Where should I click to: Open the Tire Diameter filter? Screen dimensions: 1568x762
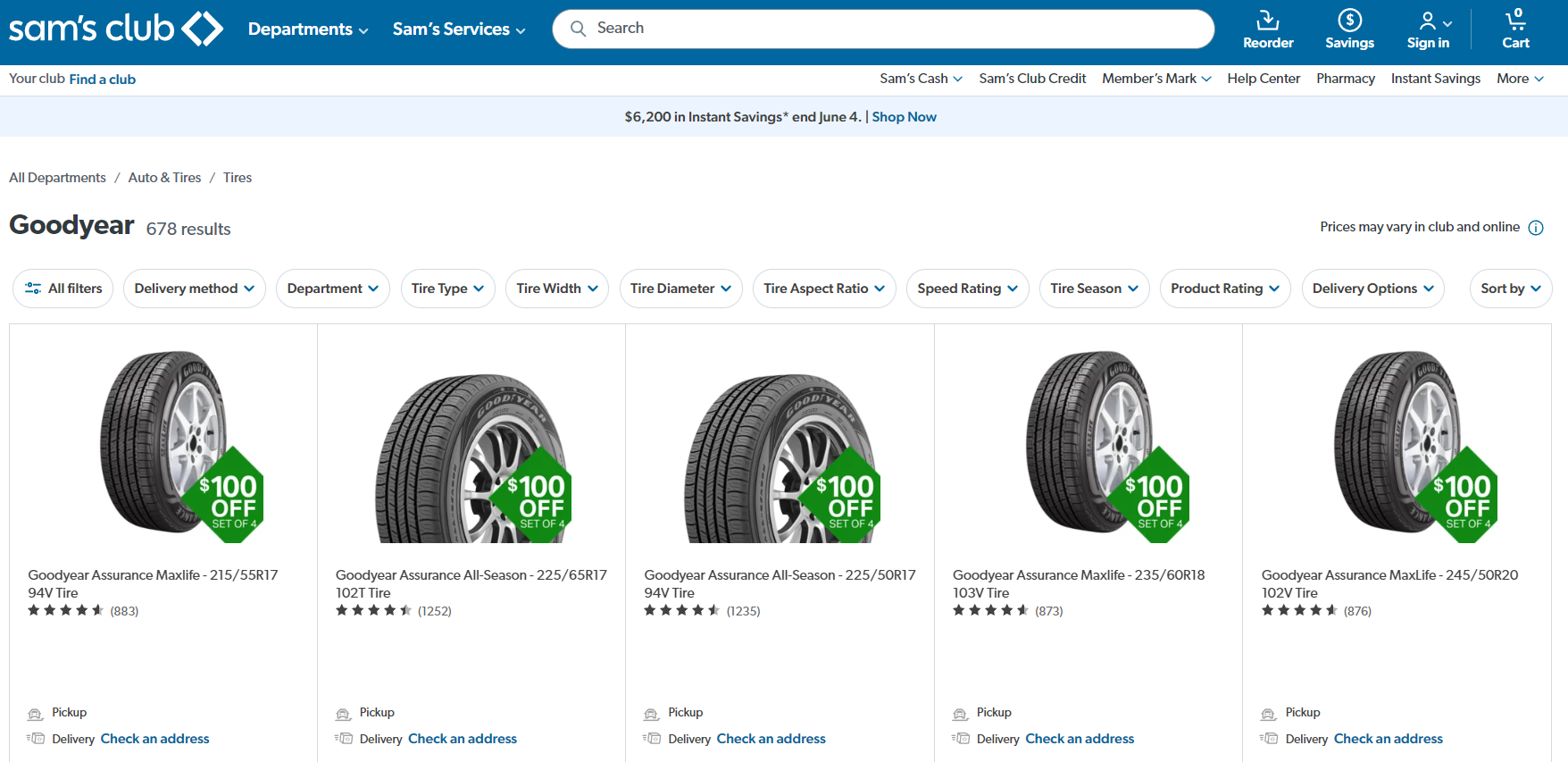coord(681,289)
